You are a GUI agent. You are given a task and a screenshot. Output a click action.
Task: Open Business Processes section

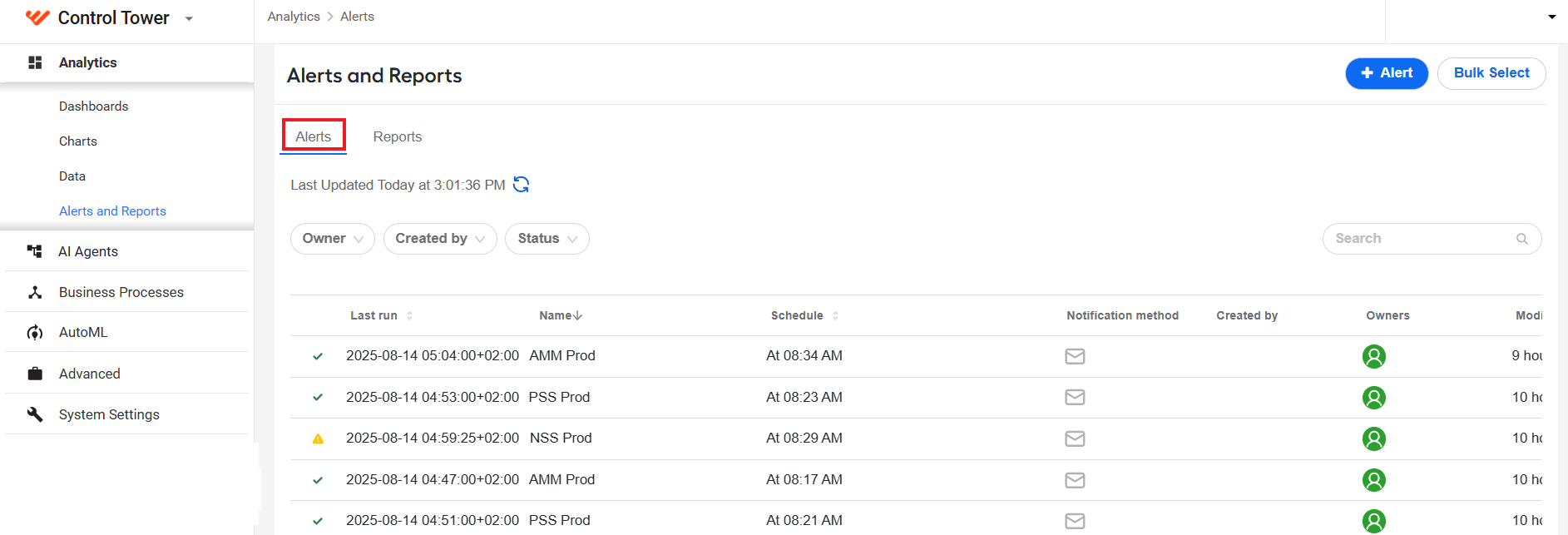121,292
